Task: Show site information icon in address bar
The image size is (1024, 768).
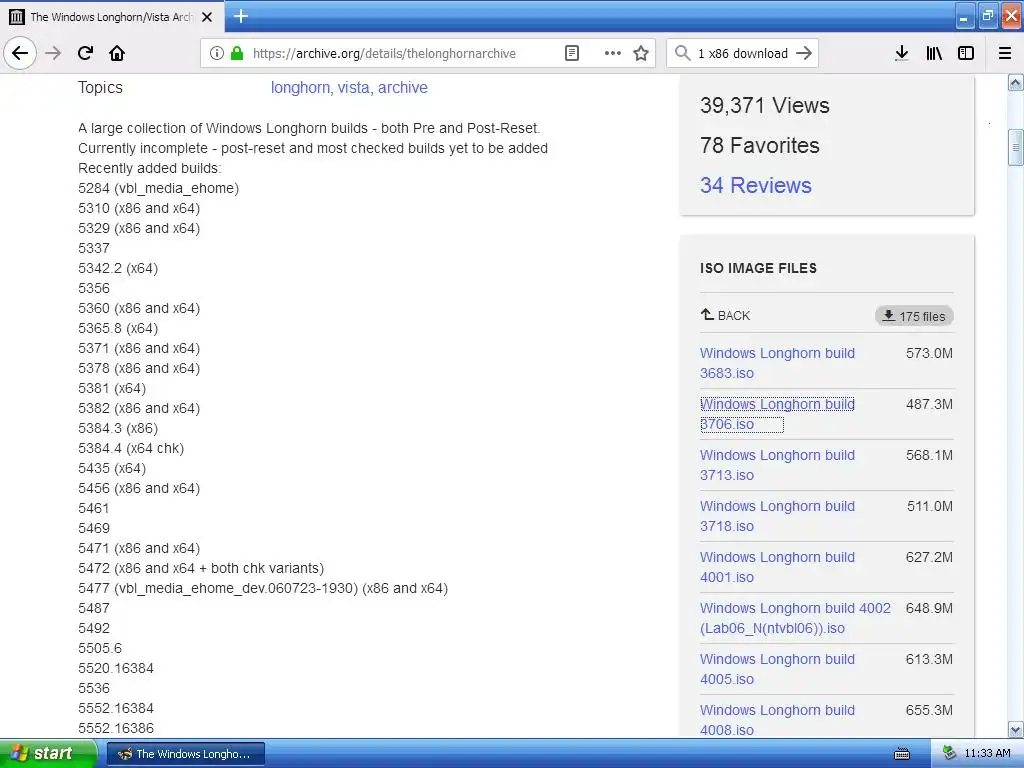Action: (x=216, y=53)
